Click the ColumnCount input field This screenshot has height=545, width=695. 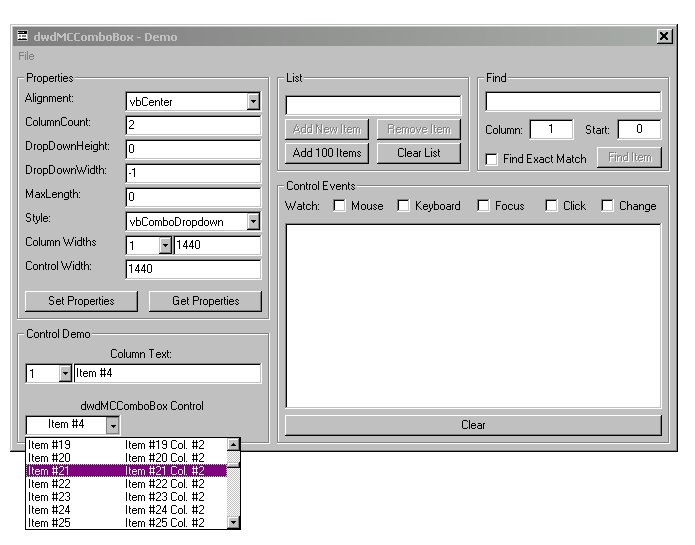193,125
